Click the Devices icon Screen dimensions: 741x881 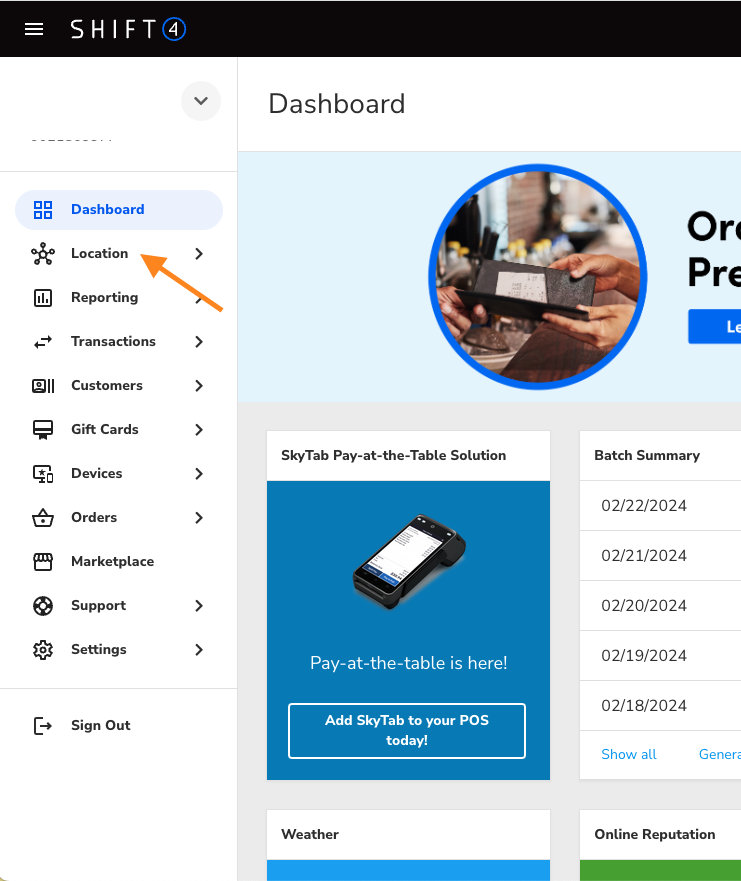point(43,474)
